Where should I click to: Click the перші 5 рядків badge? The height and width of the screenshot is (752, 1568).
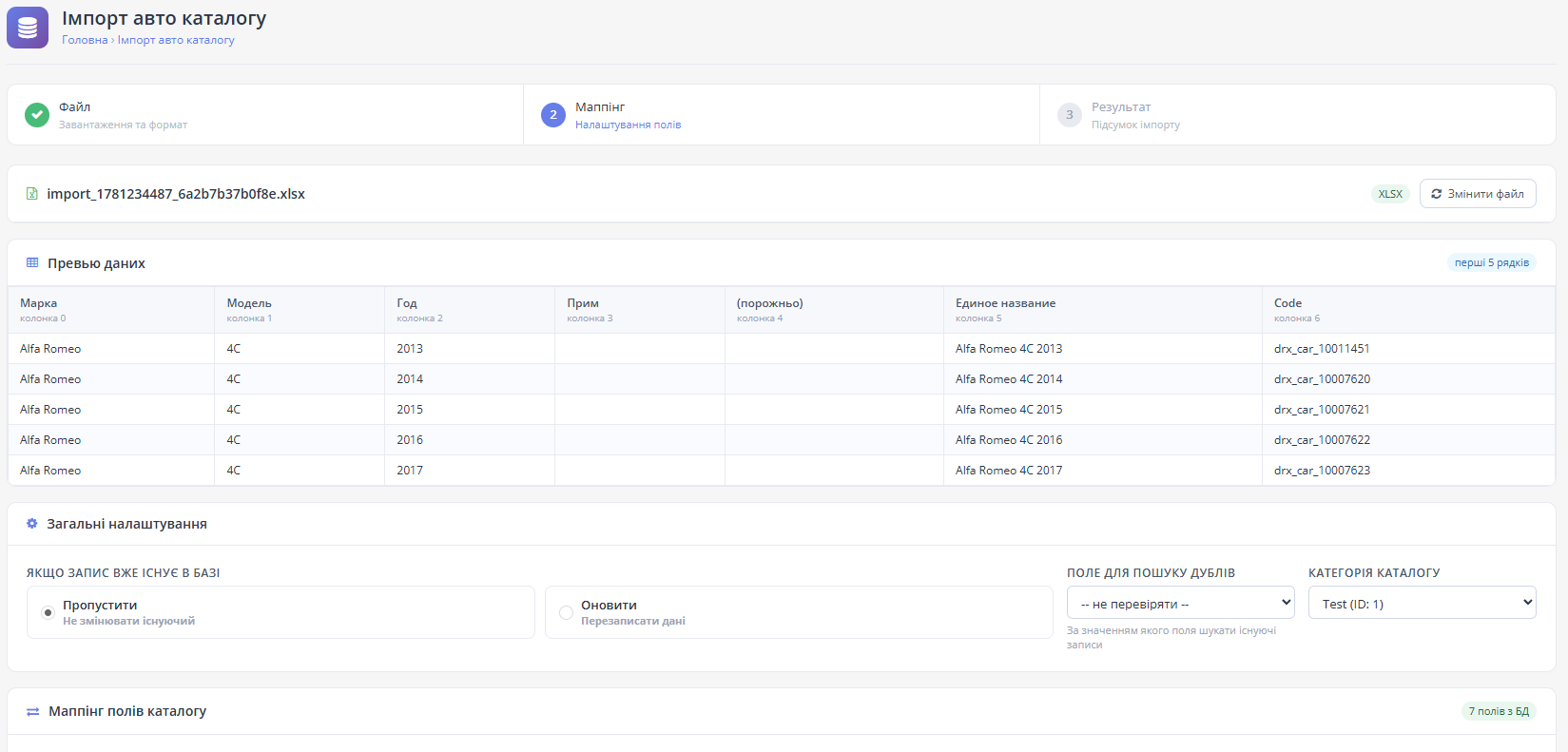click(1492, 262)
